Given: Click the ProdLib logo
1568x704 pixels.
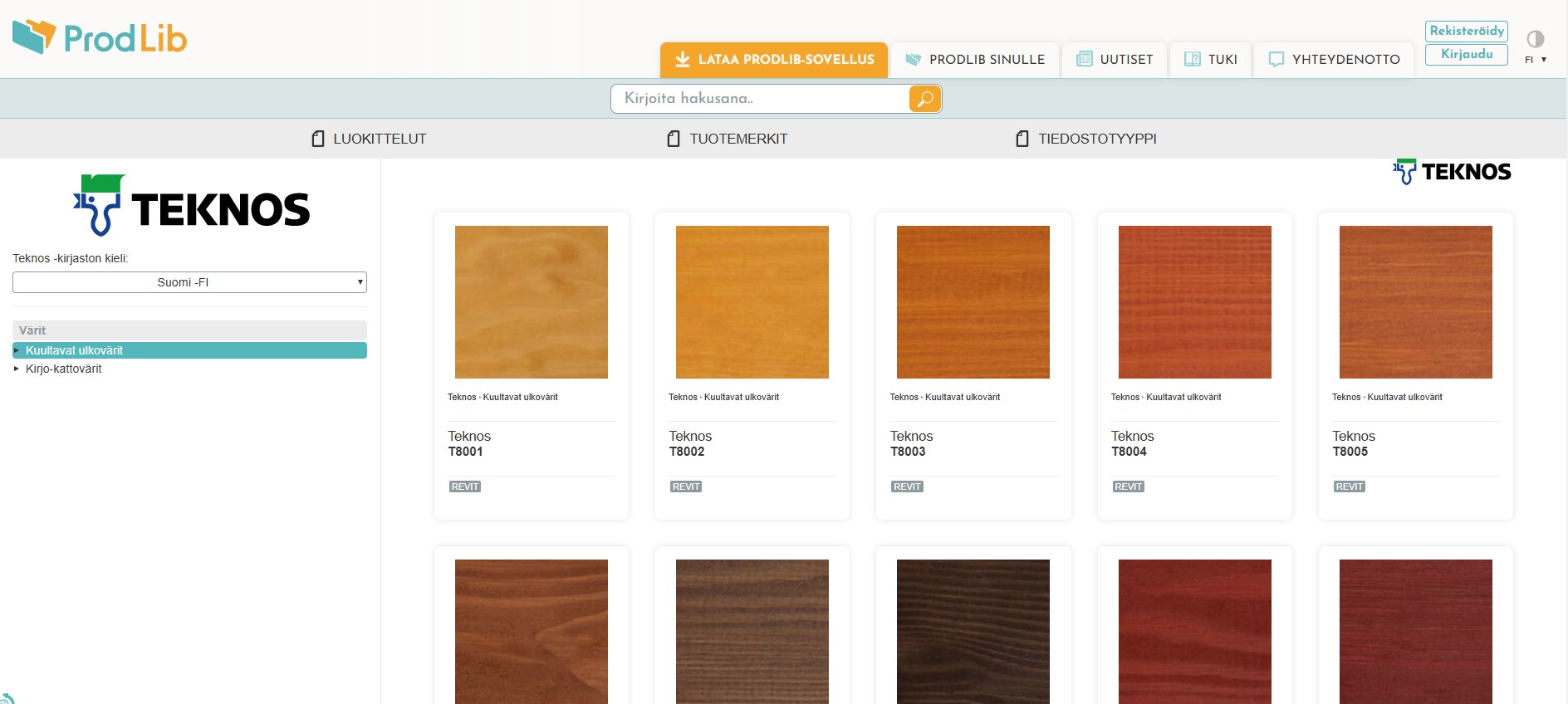Looking at the screenshot, I should (x=100, y=37).
